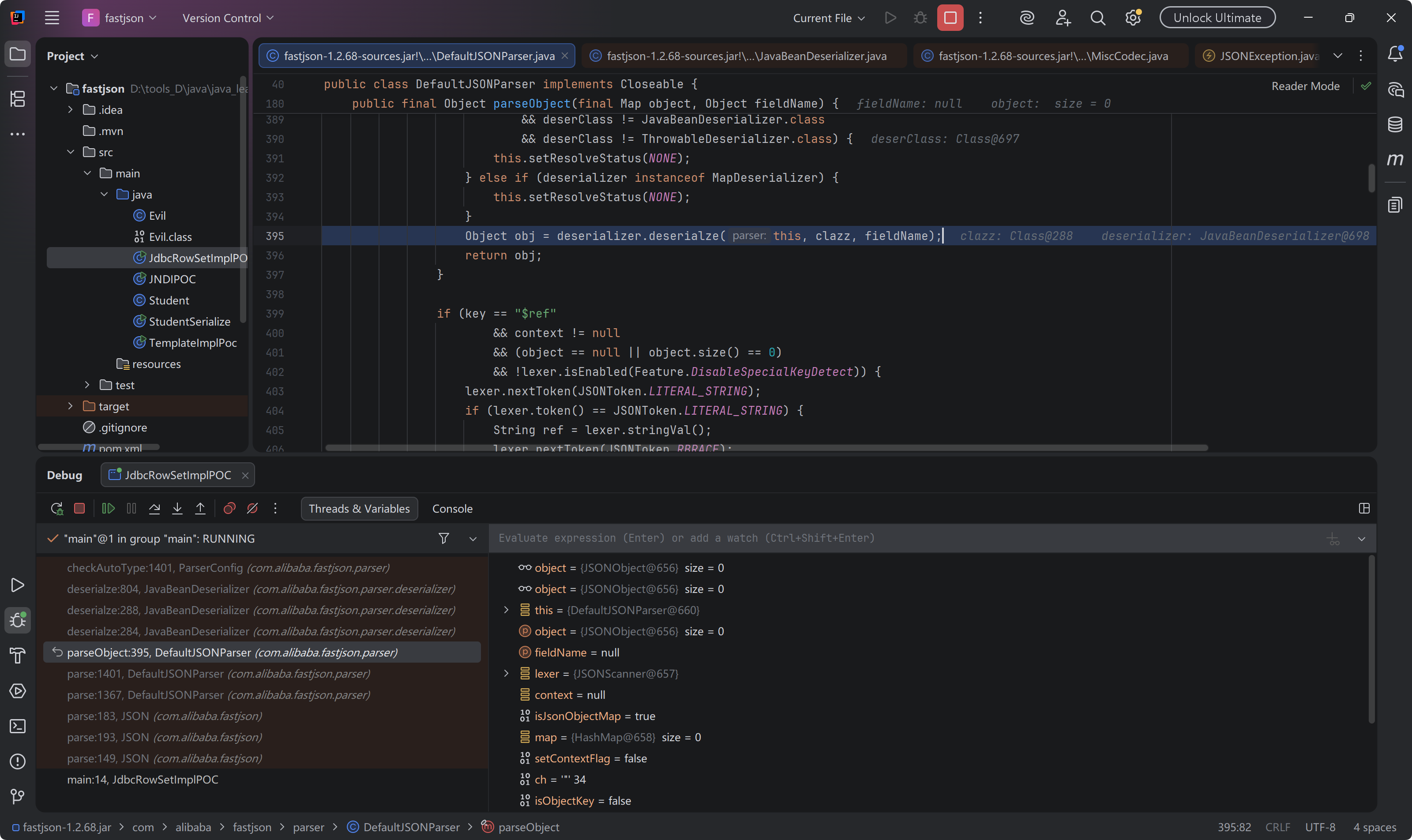The width and height of the screenshot is (1412, 840).
Task: Step into the method call
Action: coord(177,508)
